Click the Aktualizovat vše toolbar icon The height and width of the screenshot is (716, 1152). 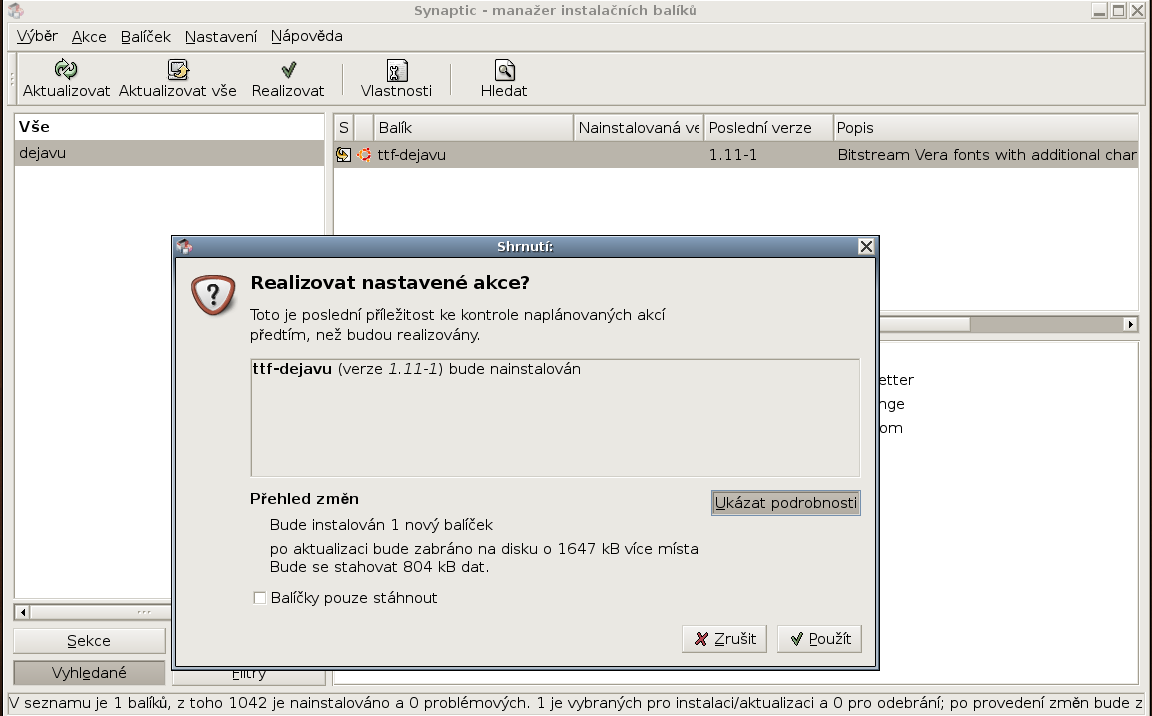pos(178,70)
